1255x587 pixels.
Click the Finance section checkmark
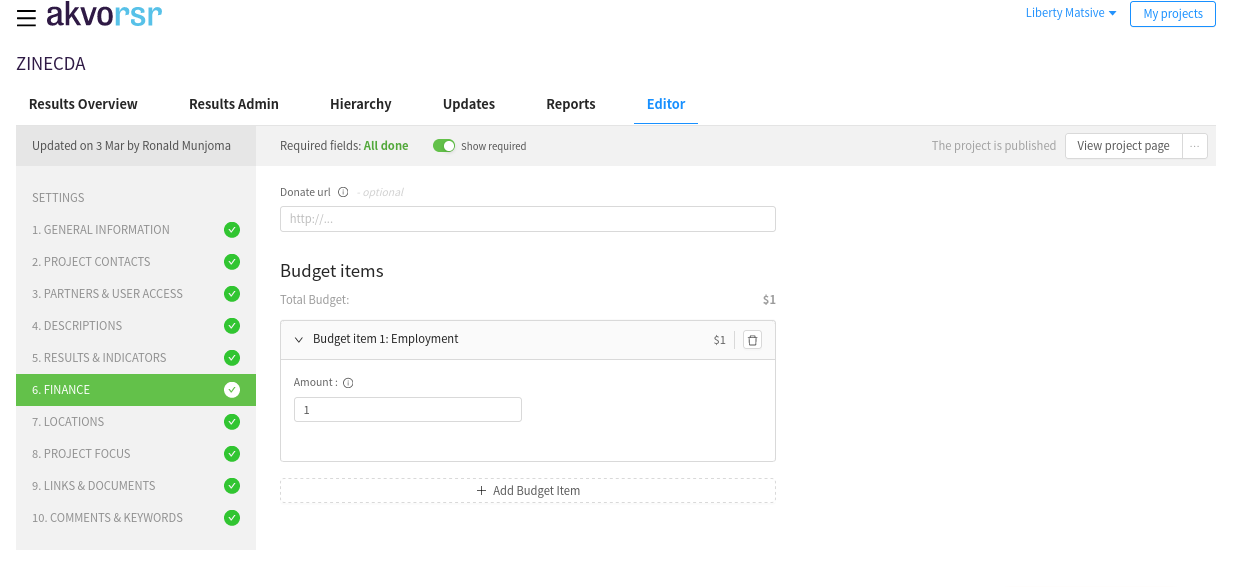pos(232,390)
